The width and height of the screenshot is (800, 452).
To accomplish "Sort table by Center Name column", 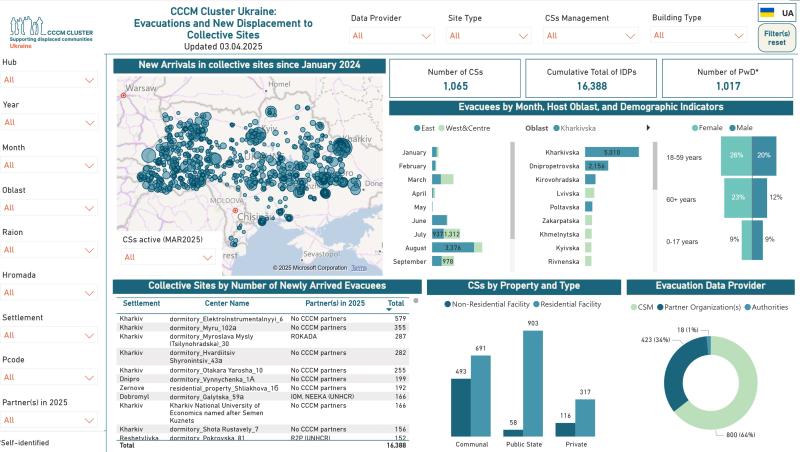I will point(227,303).
